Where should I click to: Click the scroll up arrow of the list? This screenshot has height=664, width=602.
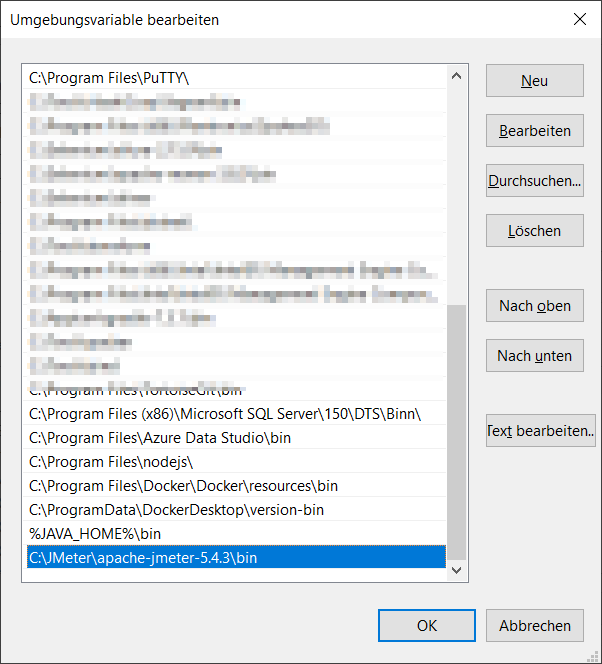tap(457, 77)
